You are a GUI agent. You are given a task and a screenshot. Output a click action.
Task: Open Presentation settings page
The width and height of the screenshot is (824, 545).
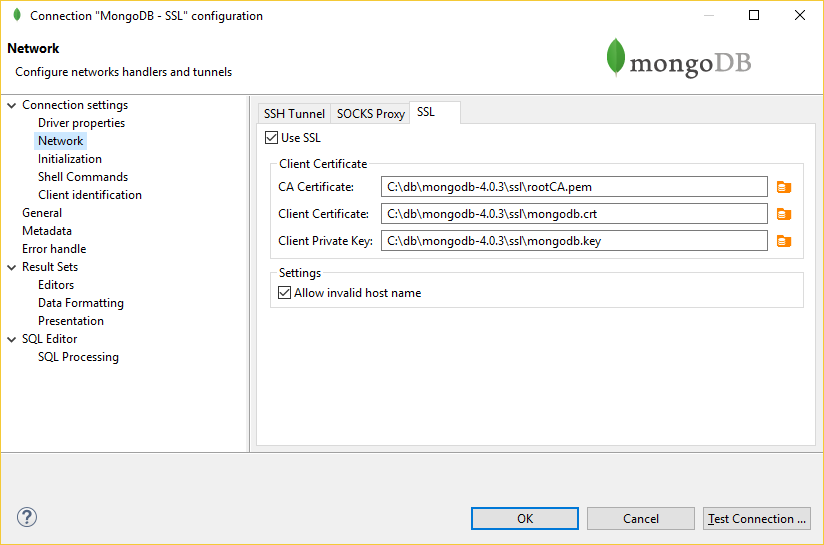(x=71, y=321)
